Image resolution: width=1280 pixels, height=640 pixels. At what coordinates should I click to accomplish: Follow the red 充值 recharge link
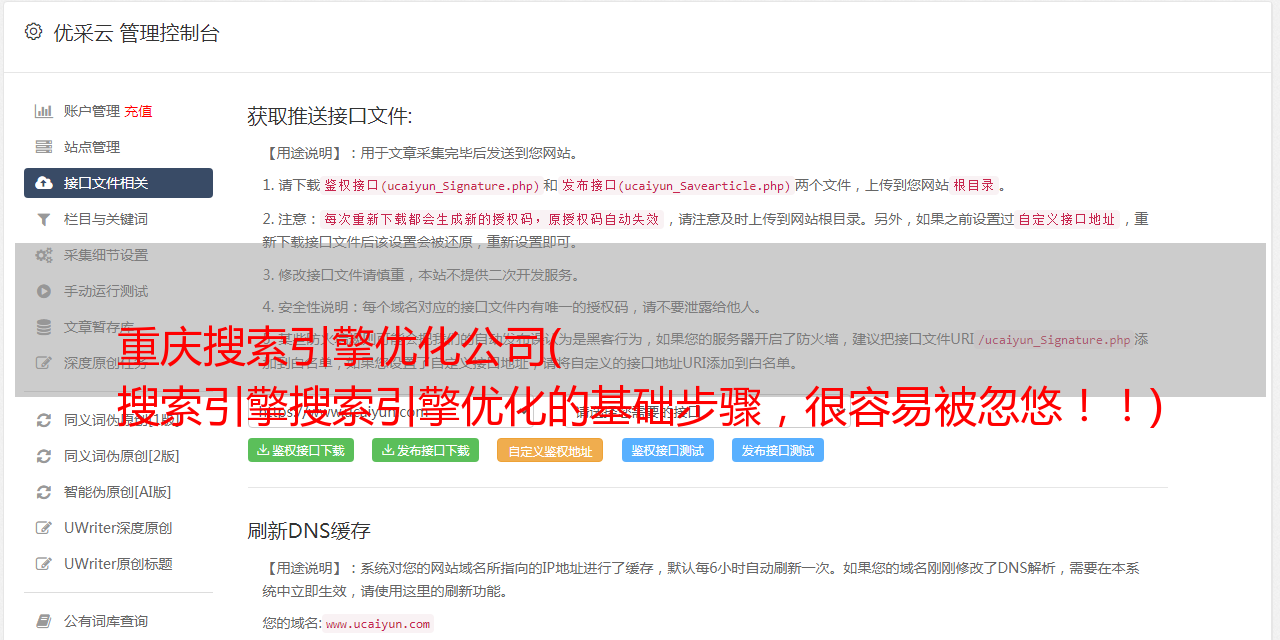138,111
